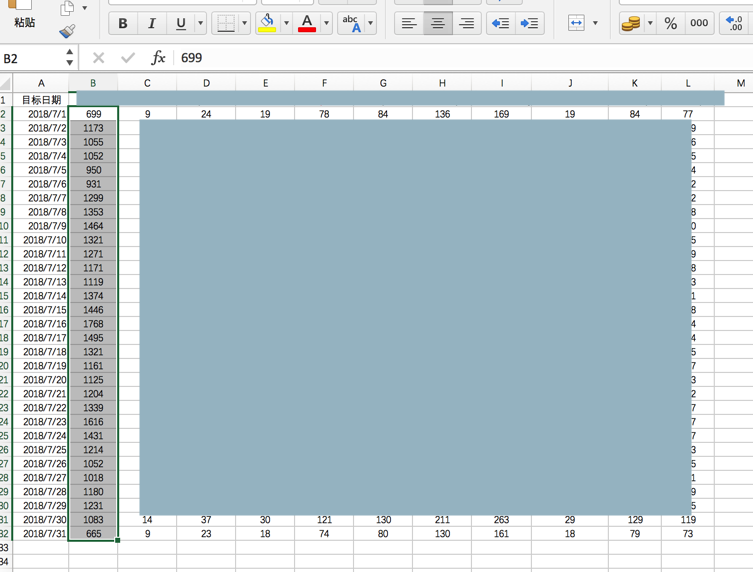Toggle underline formatting
This screenshot has width=753, height=572.
[181, 23]
